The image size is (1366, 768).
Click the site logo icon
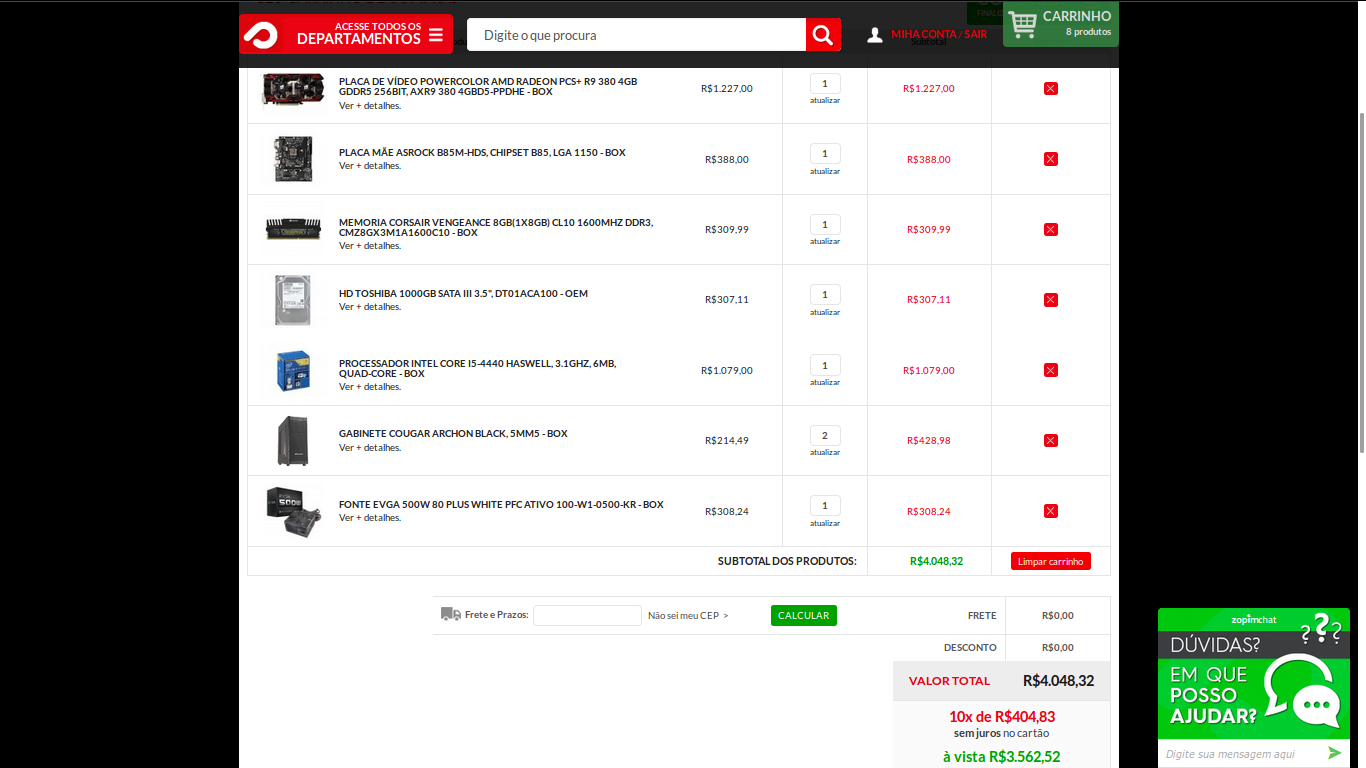260,35
